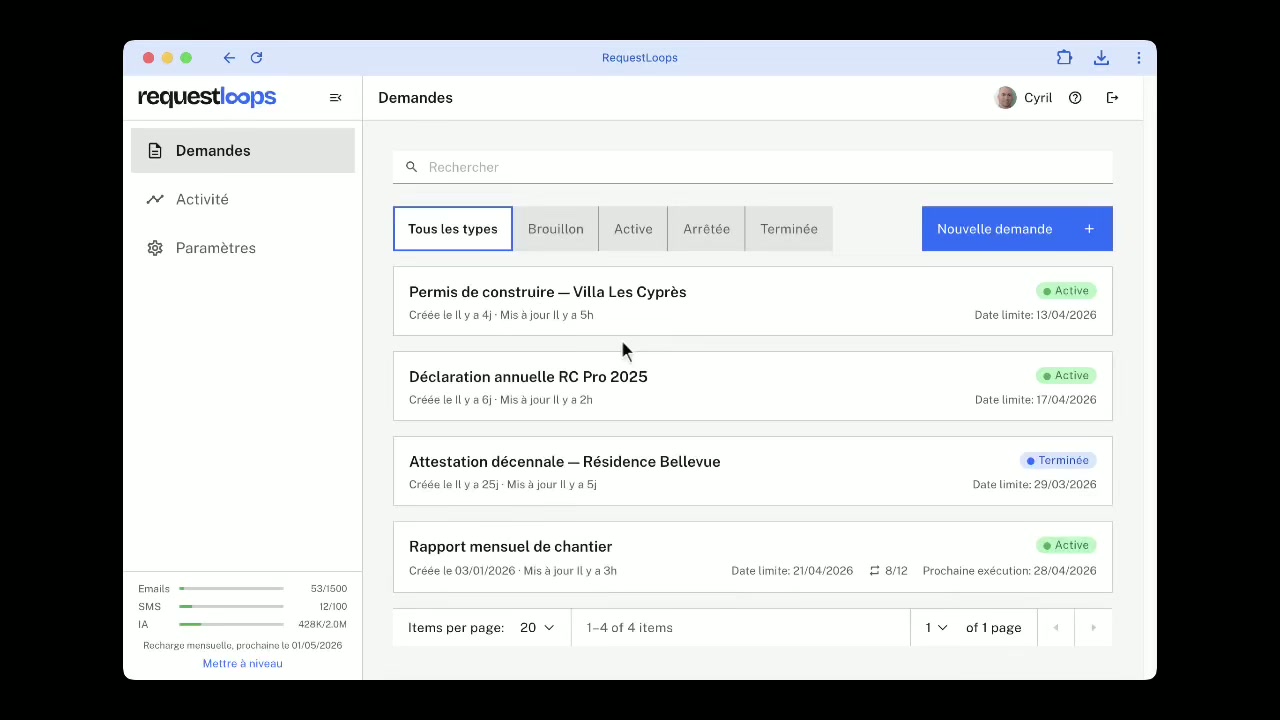
Task: Go to Paramètres in the sidebar
Action: coord(215,248)
